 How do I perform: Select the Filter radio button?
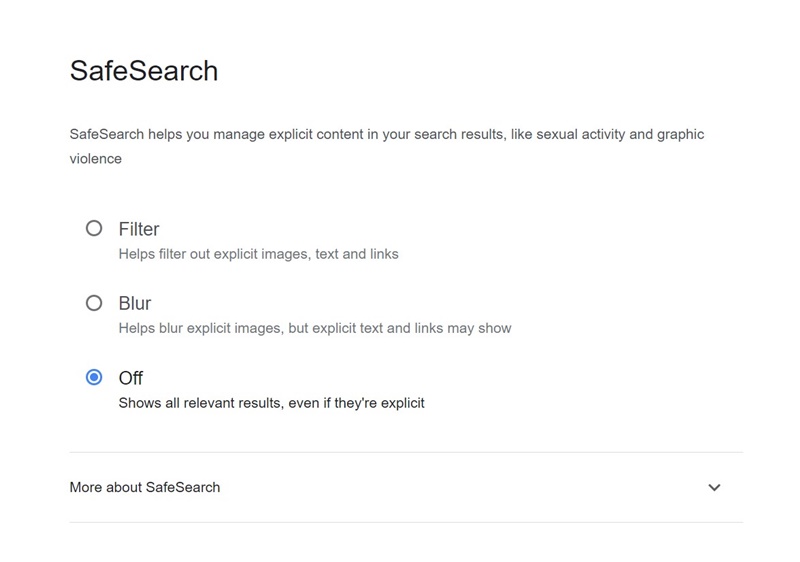[94, 228]
